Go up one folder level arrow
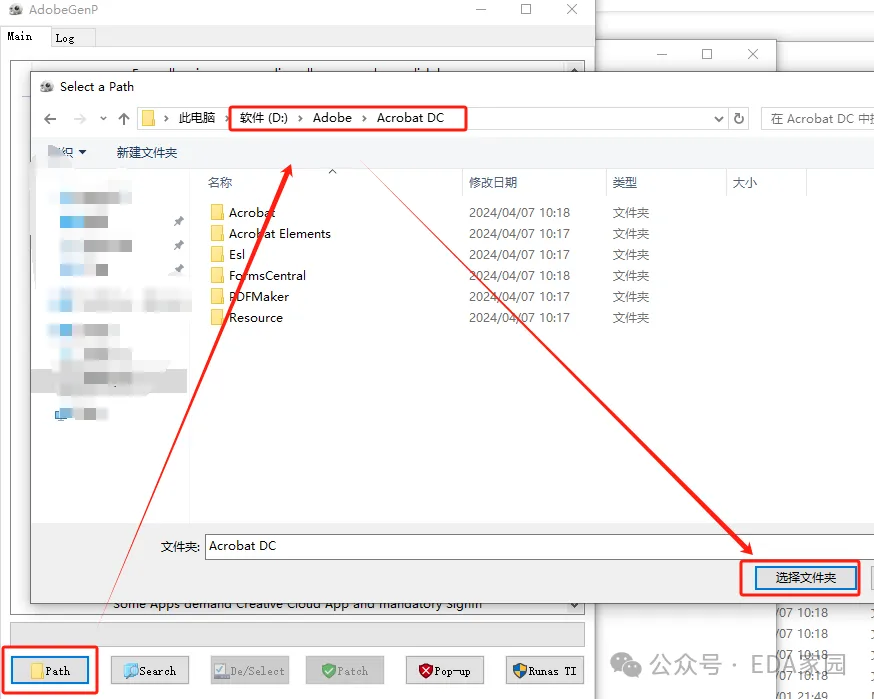 124,119
